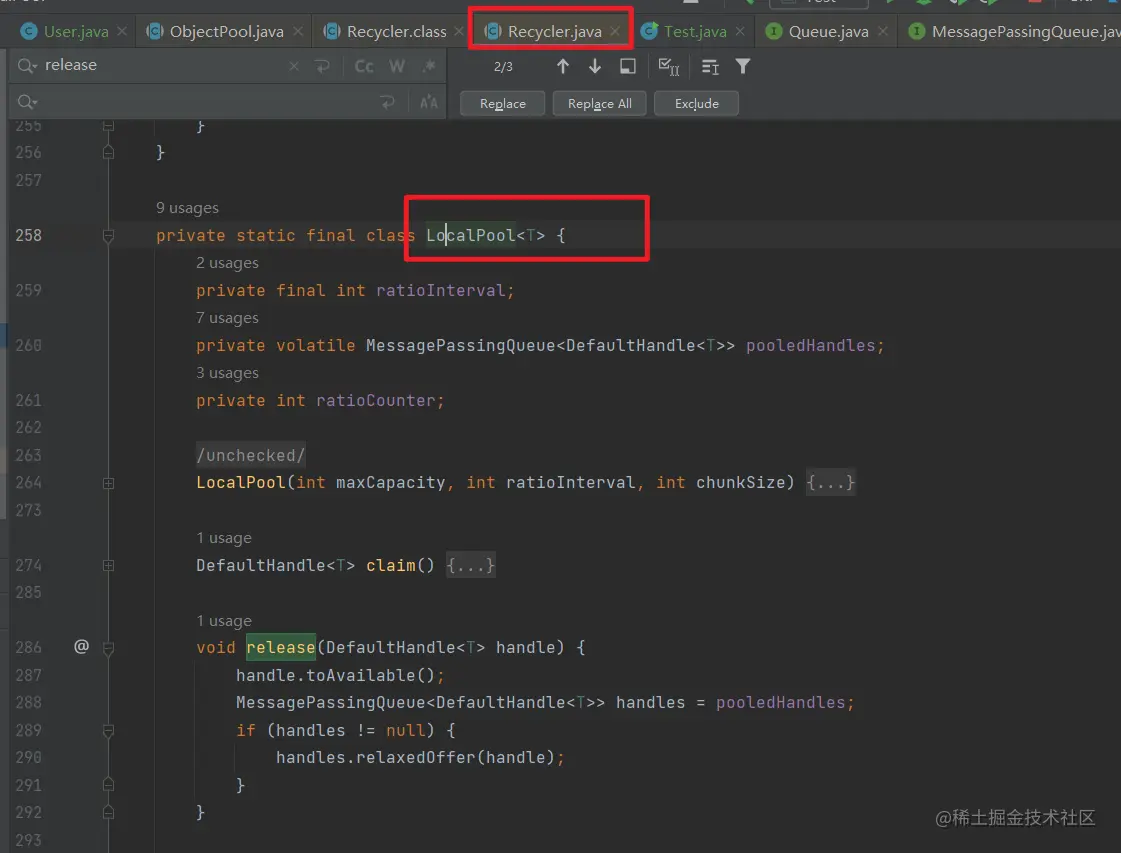This screenshot has width=1121, height=853.
Task: Toggle Regex search option
Action: click(429, 66)
